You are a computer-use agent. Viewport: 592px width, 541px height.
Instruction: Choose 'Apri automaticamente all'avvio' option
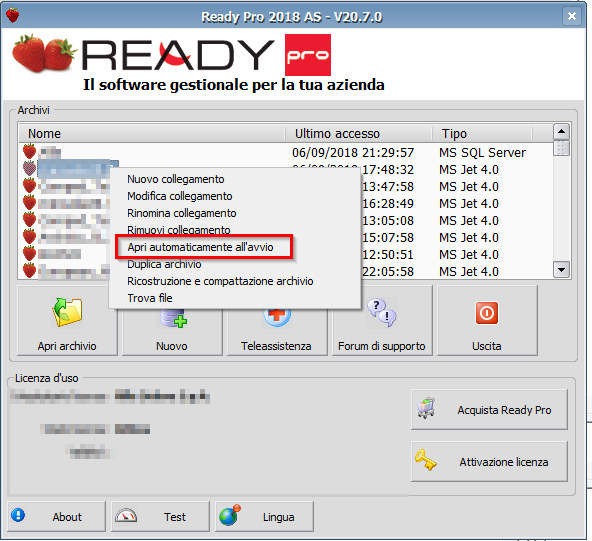click(x=200, y=247)
